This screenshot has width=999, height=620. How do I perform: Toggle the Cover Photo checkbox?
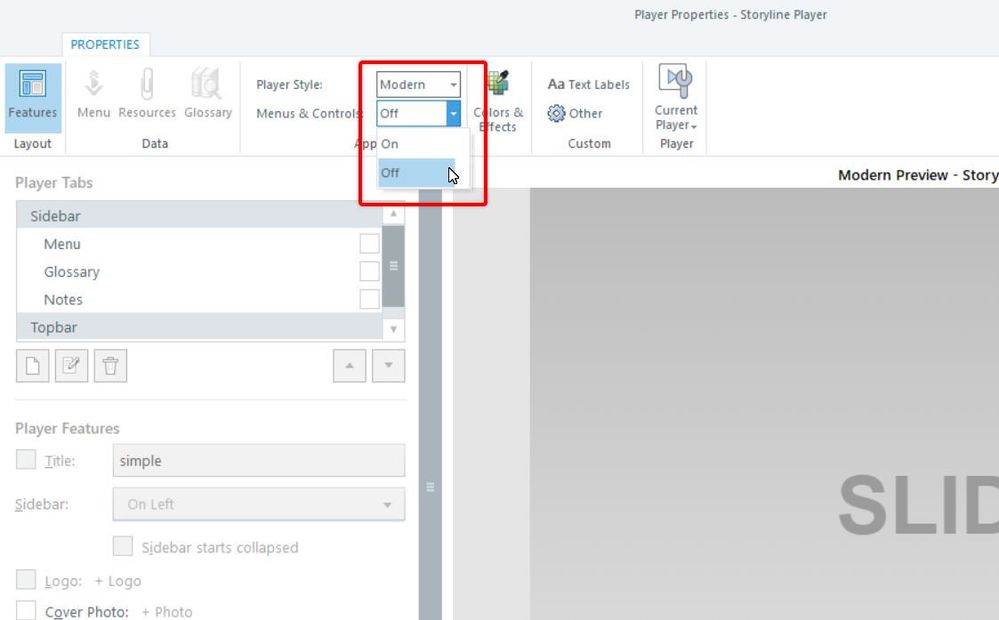[25, 610]
